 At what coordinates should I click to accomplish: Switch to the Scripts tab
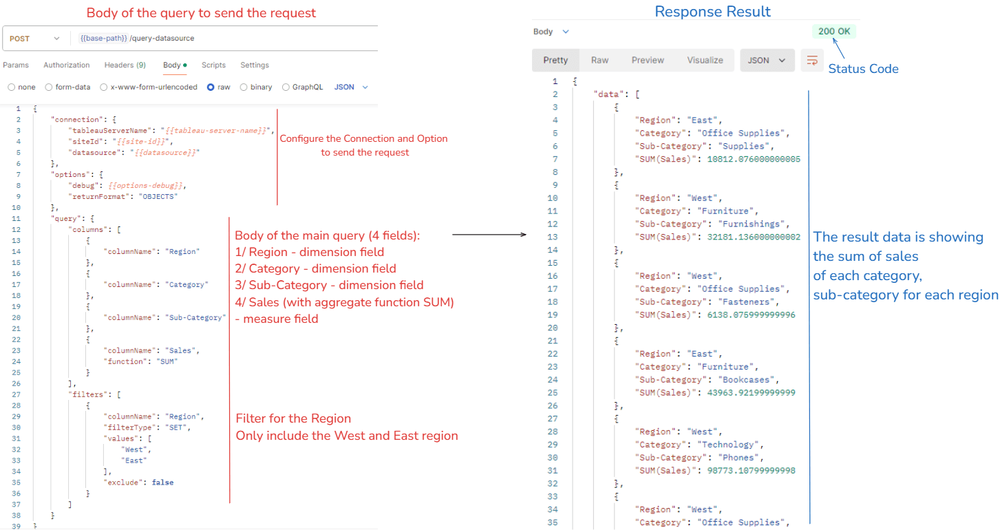214,65
